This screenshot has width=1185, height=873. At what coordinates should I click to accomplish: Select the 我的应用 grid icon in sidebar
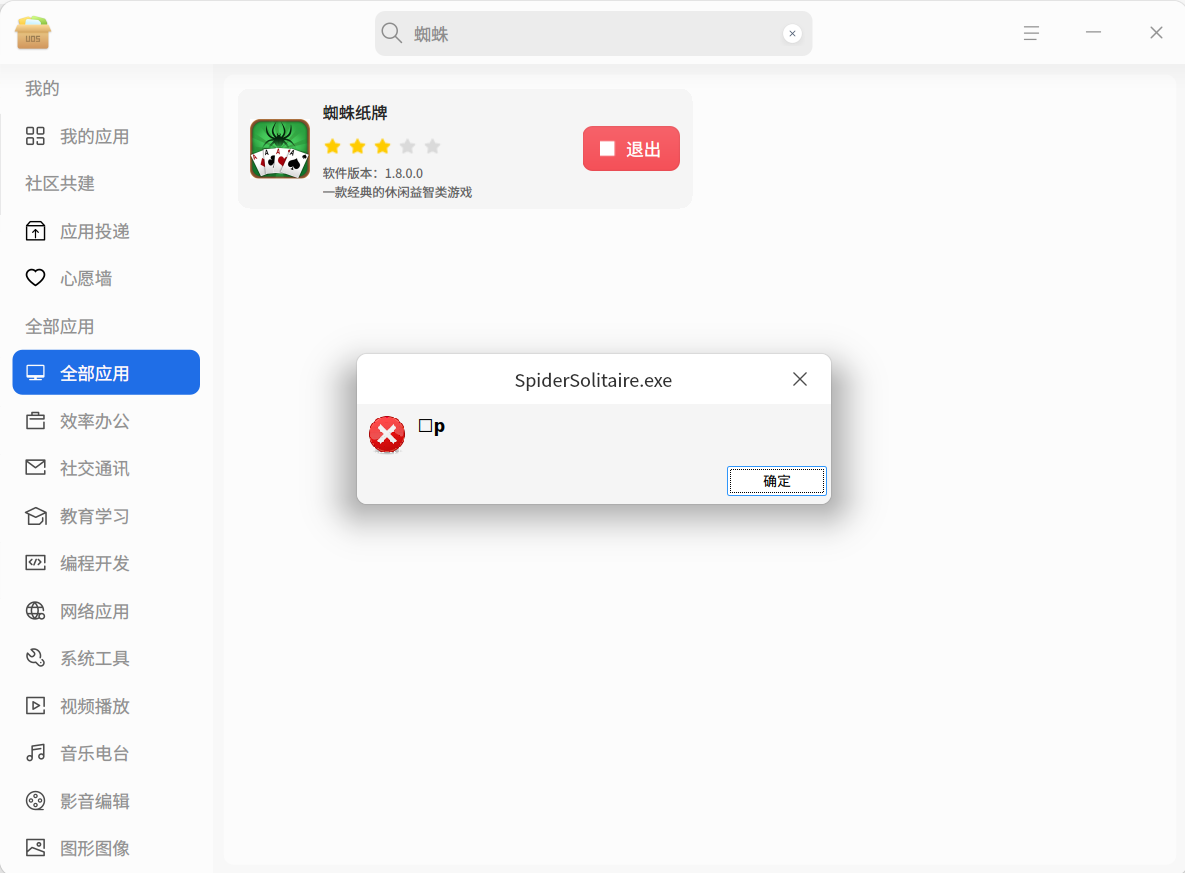35,136
